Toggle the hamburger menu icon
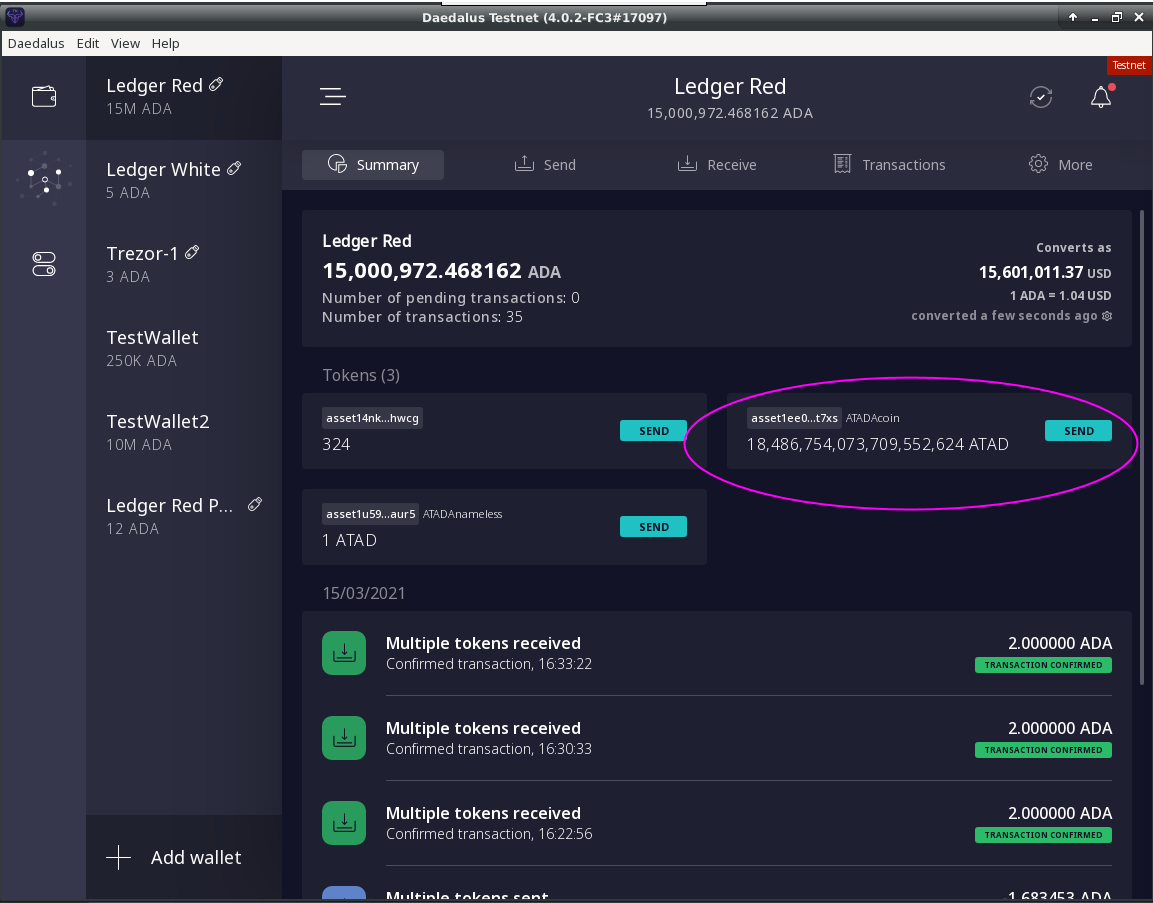Screen dimensions: 1153x903 point(332,96)
